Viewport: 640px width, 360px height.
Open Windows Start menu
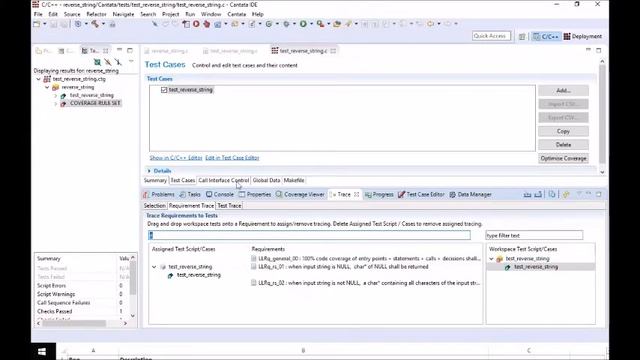(42, 351)
